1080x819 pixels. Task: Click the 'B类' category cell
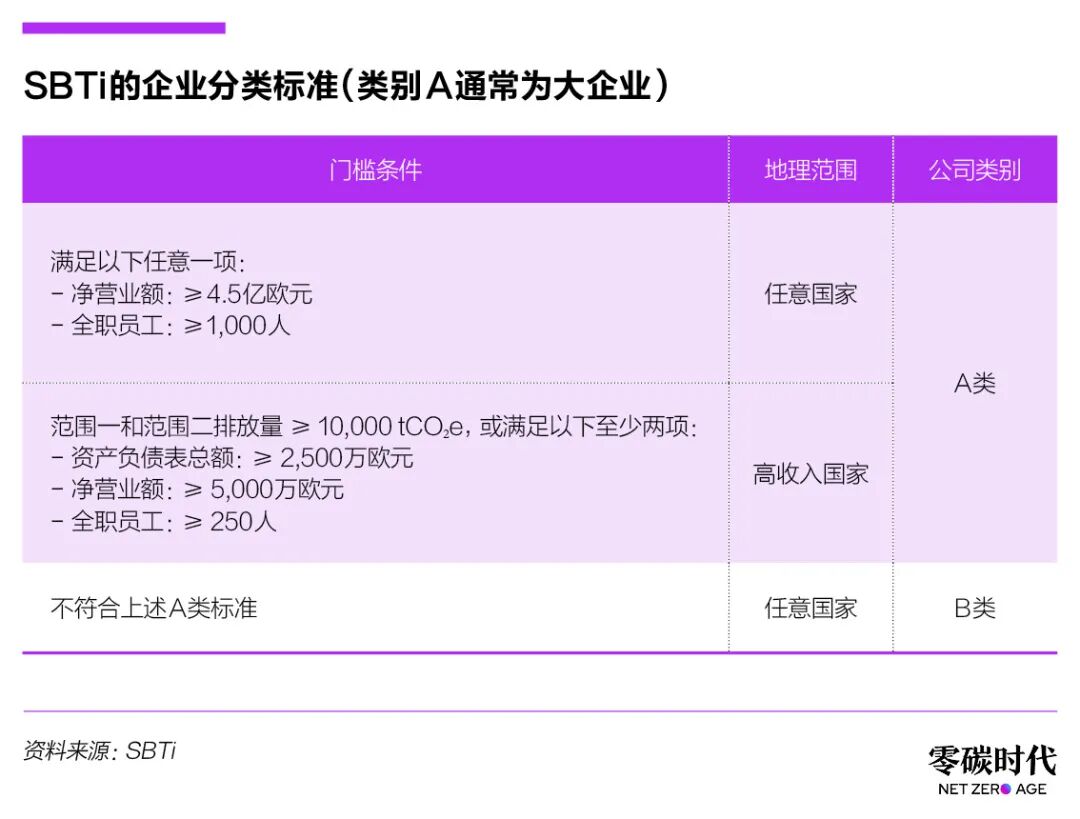click(975, 608)
